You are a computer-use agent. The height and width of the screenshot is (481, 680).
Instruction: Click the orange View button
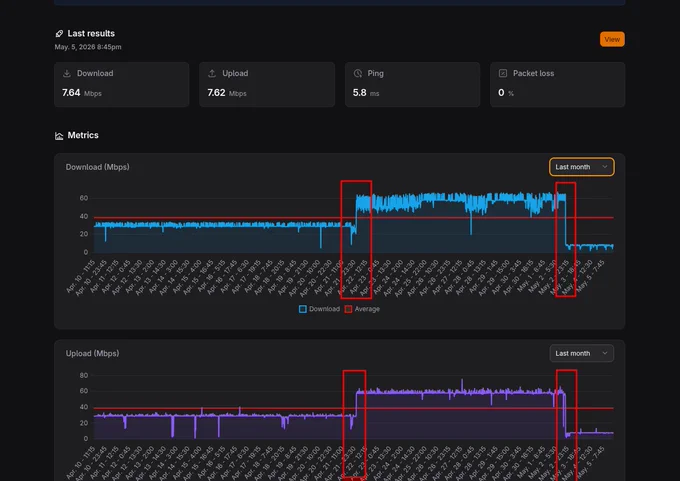(612, 39)
